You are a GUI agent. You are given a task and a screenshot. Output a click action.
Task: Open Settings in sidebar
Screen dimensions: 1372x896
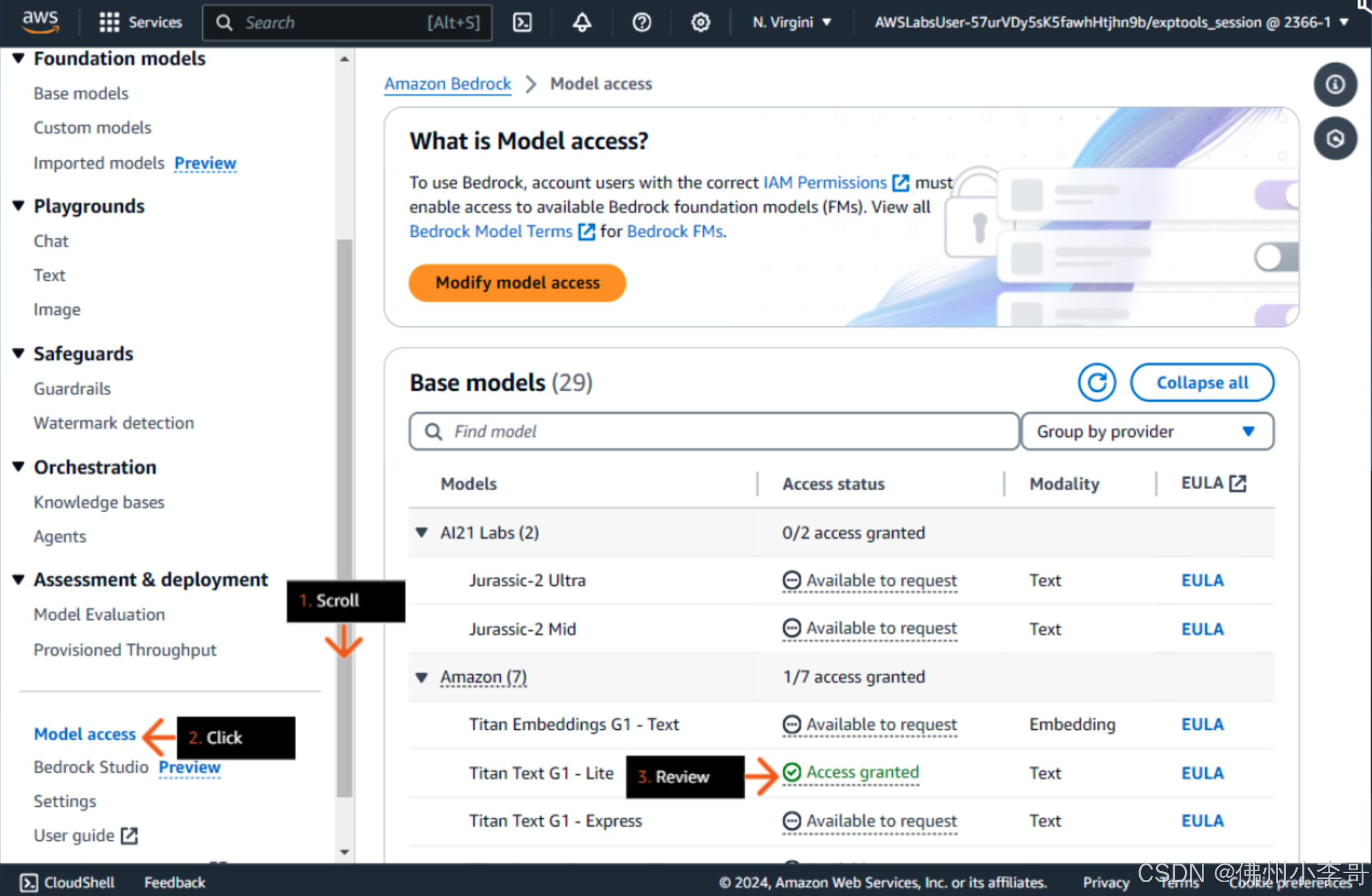[65, 801]
